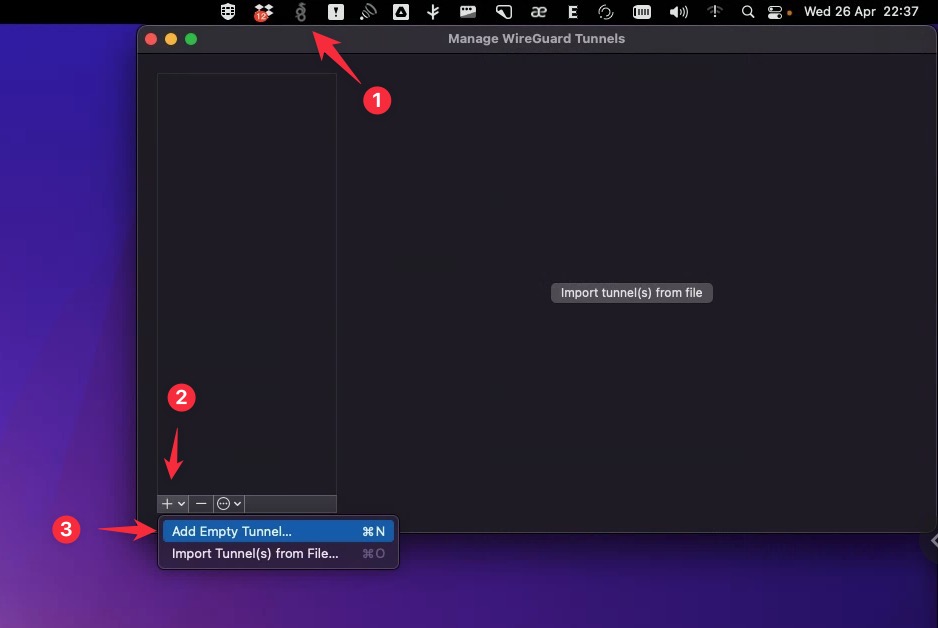Click the empty tunnels list area

pos(247,284)
